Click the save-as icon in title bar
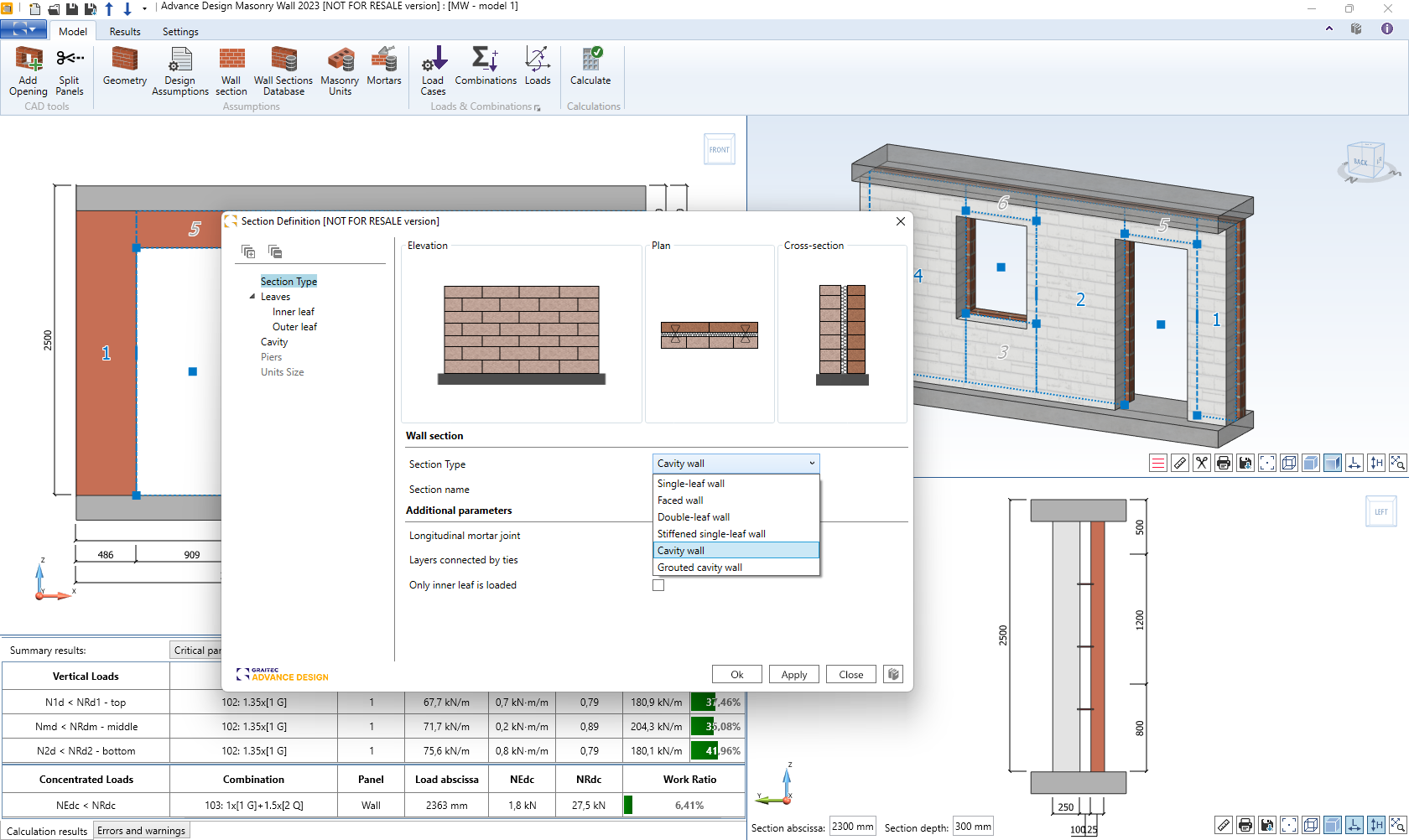1409x840 pixels. point(91,9)
